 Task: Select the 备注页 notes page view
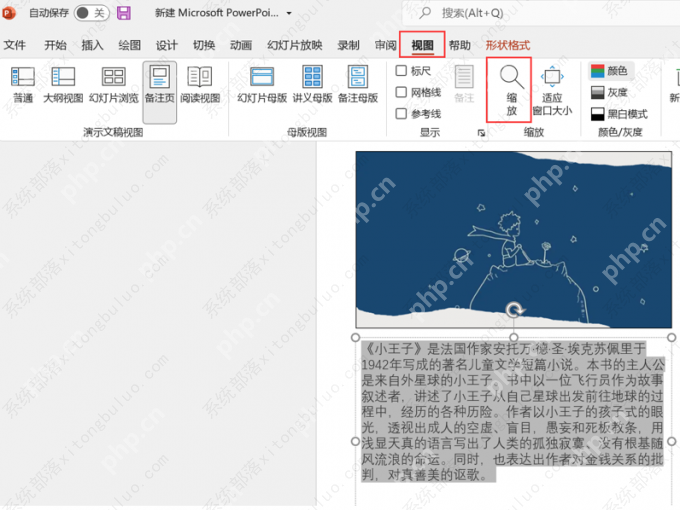160,92
